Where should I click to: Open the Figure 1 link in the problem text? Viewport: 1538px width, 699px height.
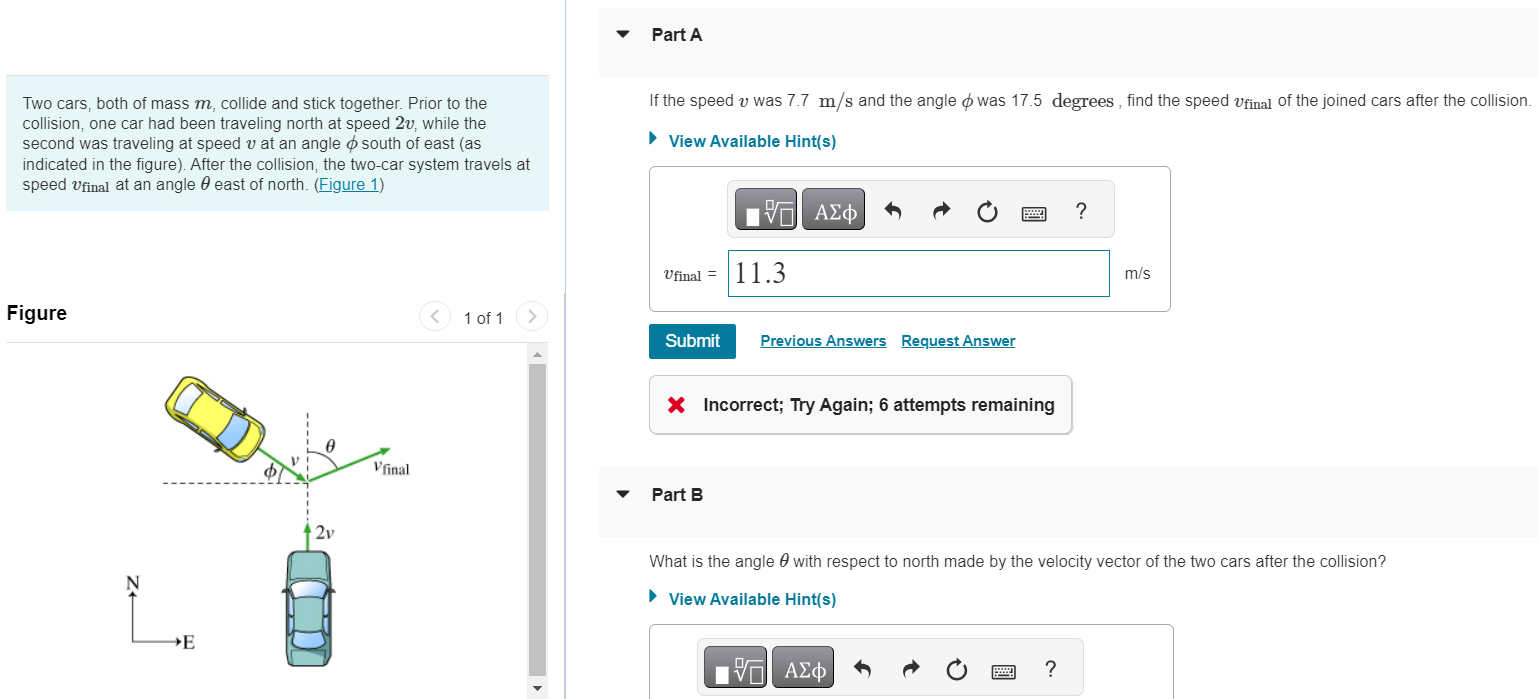(x=347, y=184)
